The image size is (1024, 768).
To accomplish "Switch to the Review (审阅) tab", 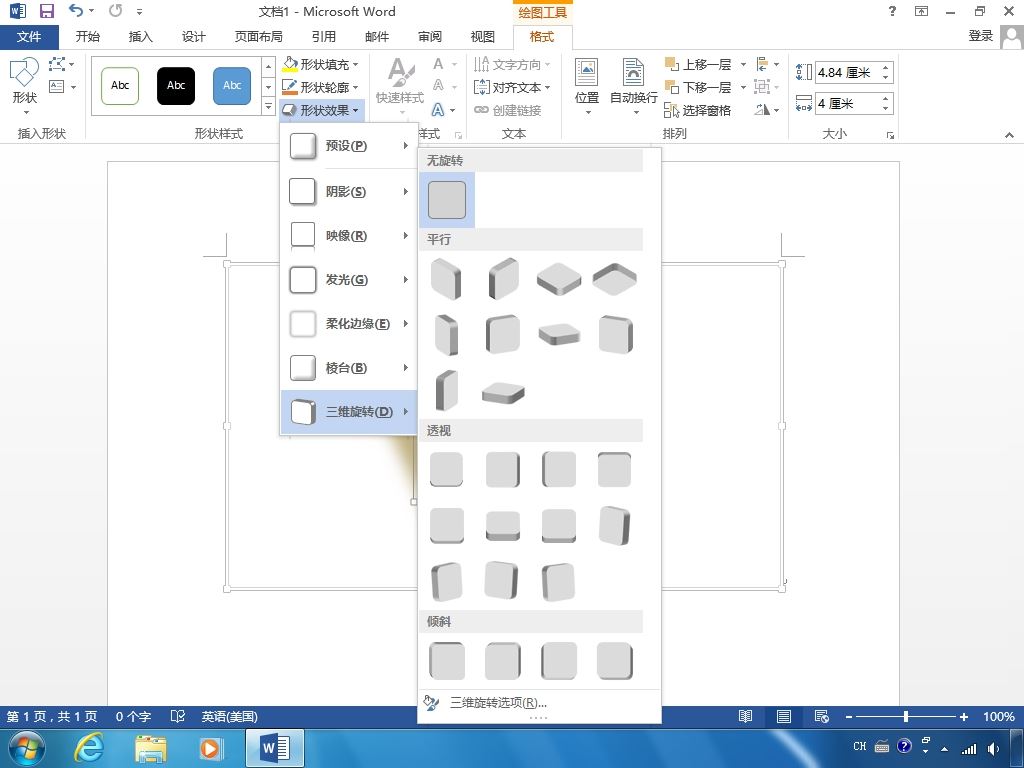I will pyautogui.click(x=430, y=37).
